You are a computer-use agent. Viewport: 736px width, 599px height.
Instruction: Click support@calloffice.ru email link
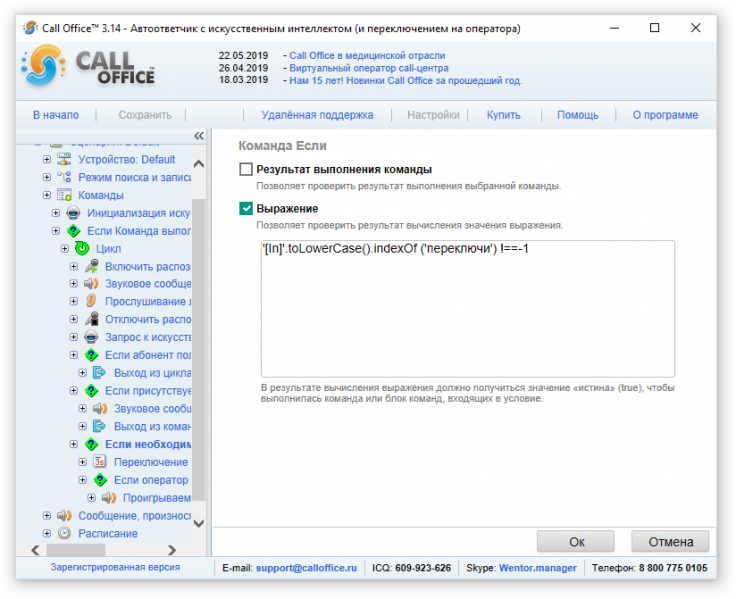307,568
